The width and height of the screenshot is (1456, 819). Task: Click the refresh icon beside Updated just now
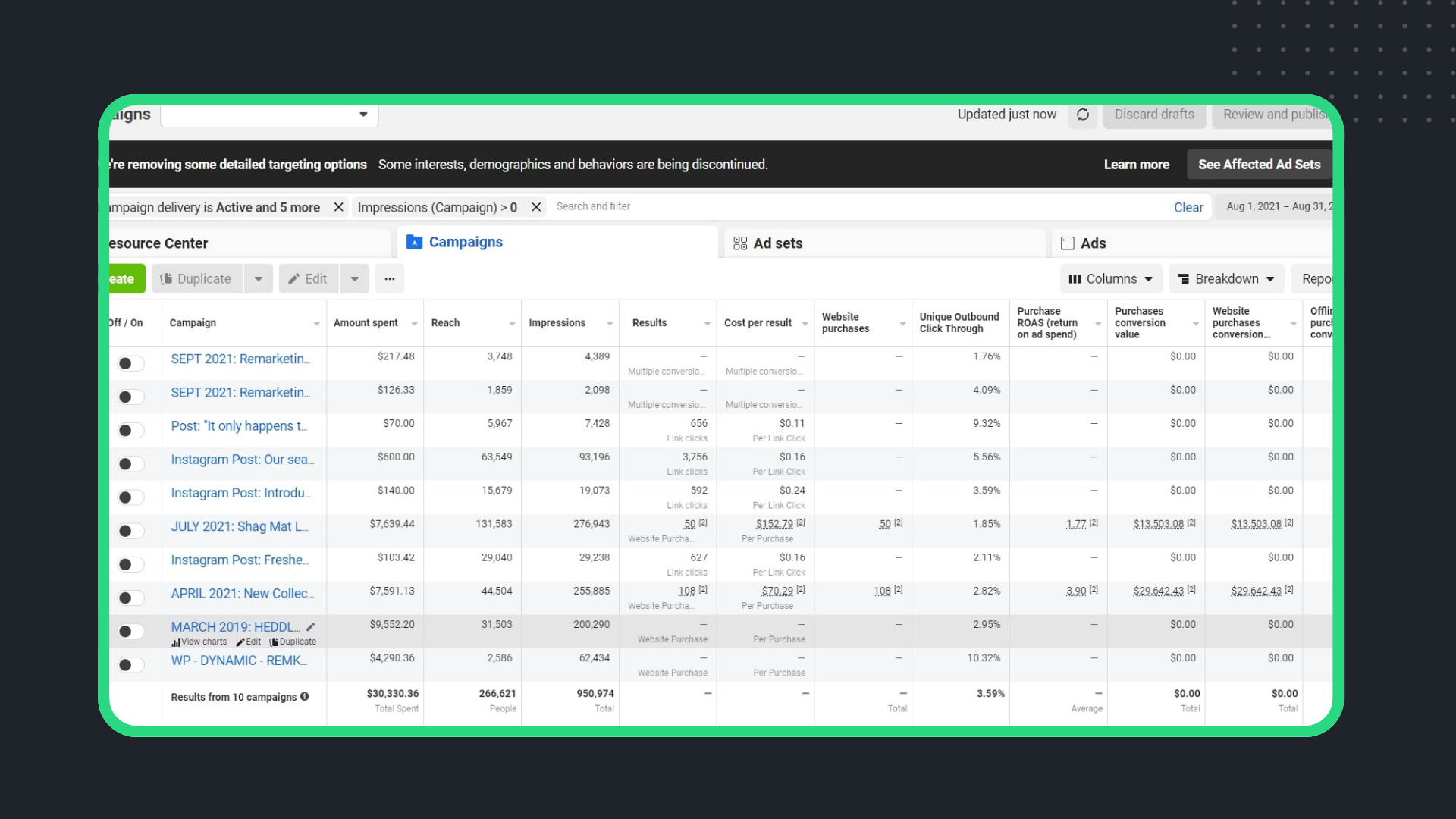coord(1083,115)
